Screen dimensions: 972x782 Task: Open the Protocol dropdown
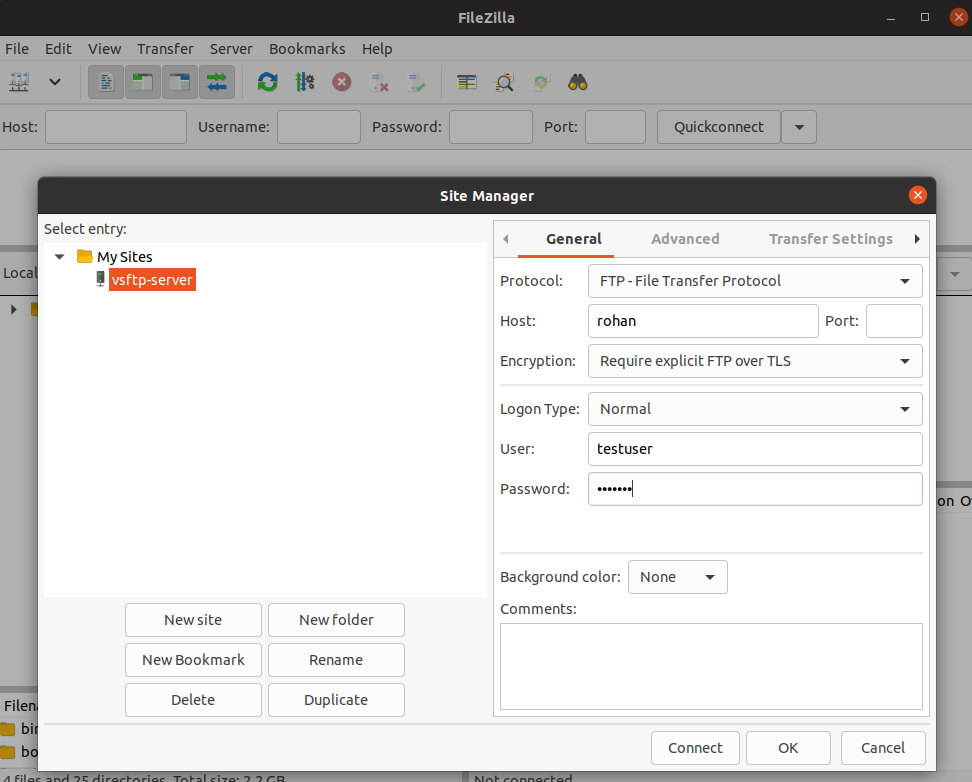[x=754, y=281]
